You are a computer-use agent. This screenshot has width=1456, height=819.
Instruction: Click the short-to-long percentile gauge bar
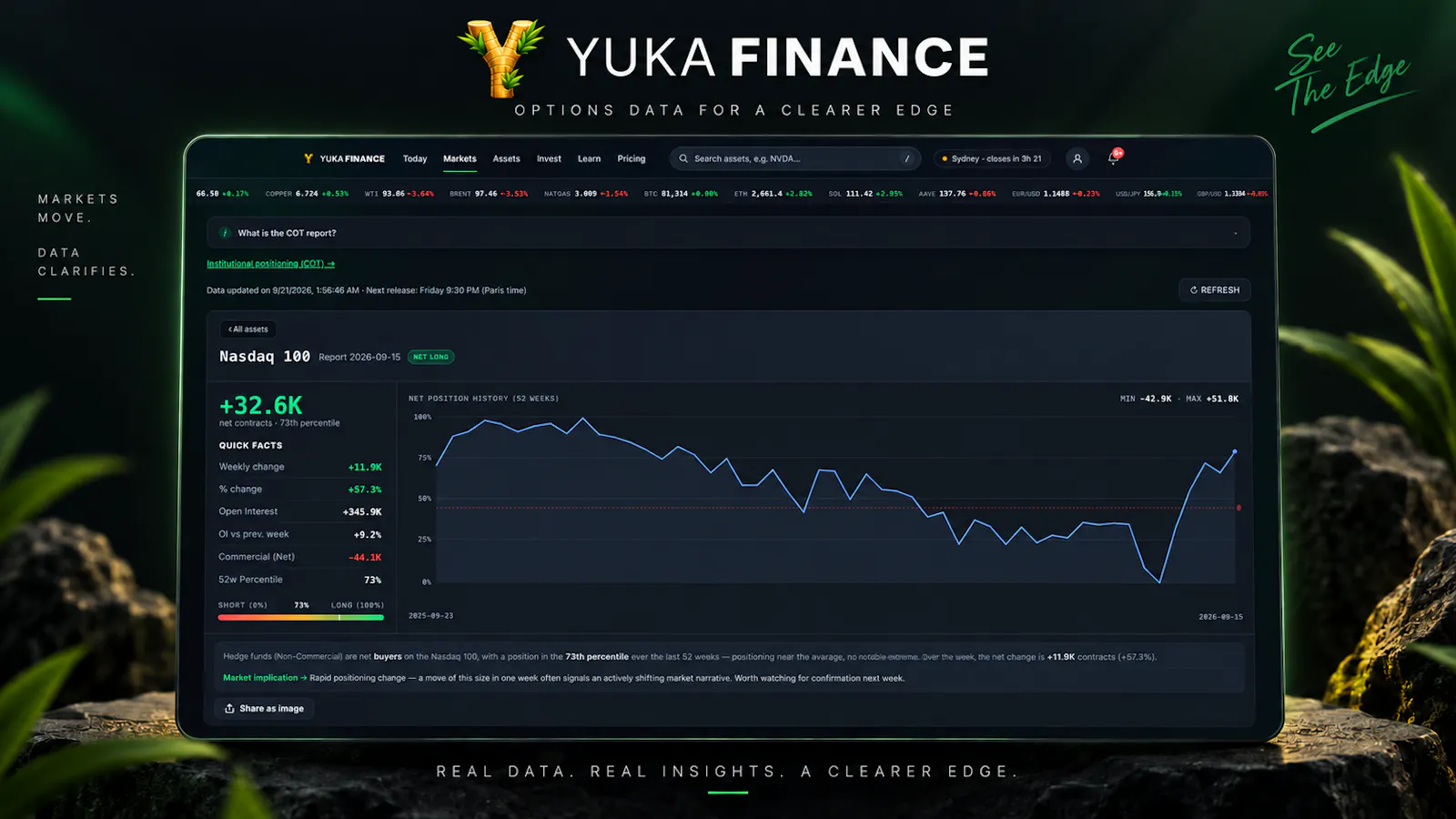[x=301, y=618]
